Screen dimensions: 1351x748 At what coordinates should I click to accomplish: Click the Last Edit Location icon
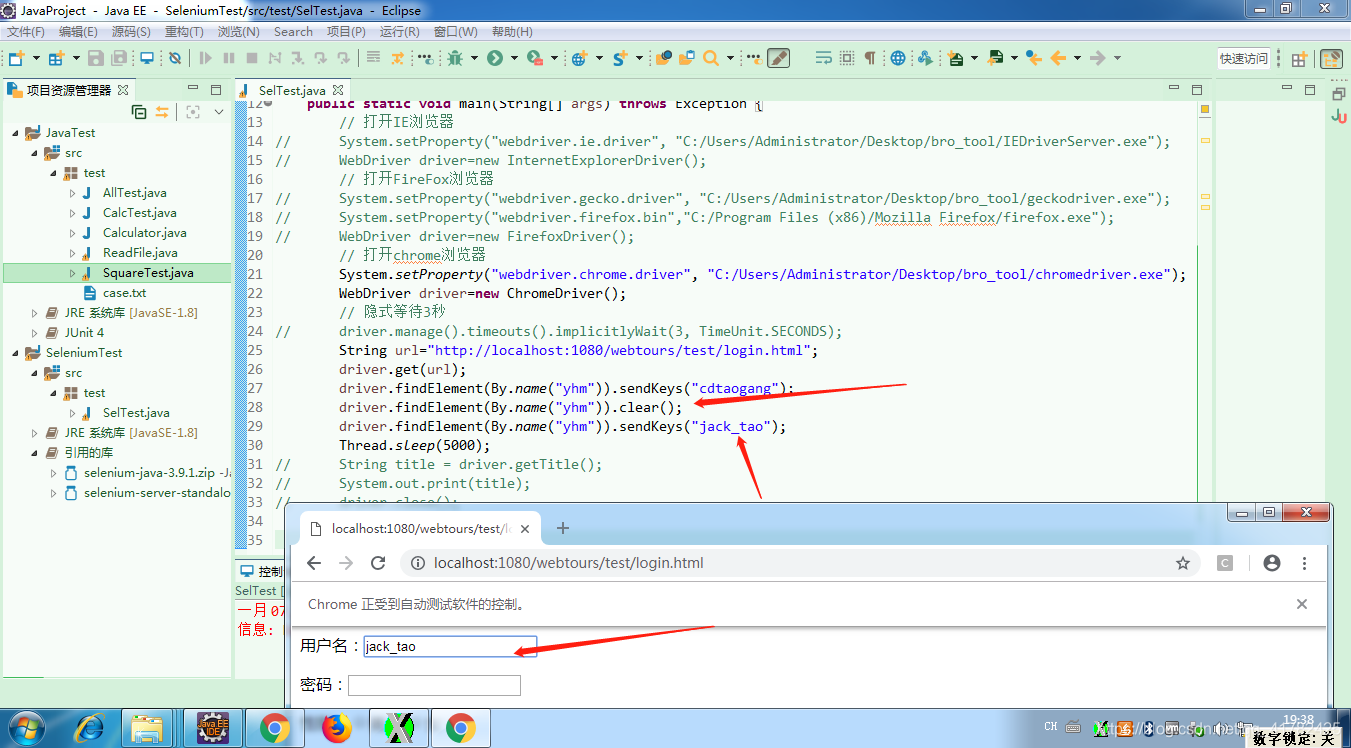pos(1033,58)
